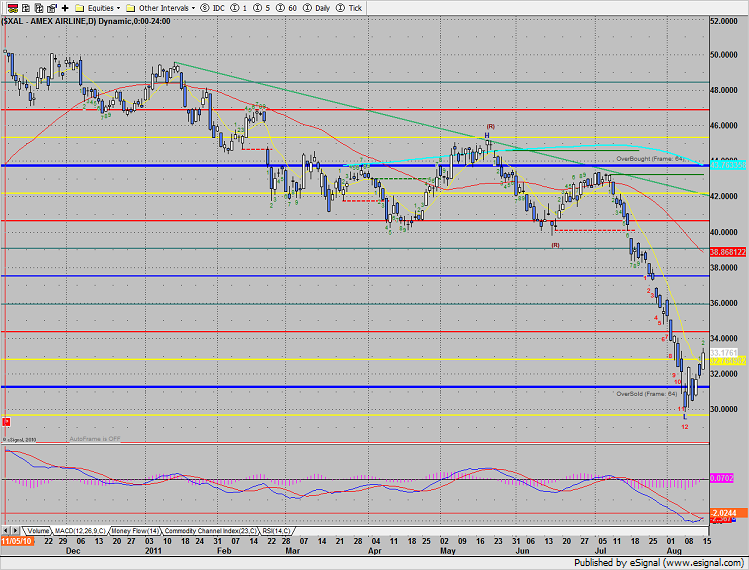The image size is (749, 570).
Task: Click the second toolbar icon beside the link icon
Action: [x=26, y=8]
